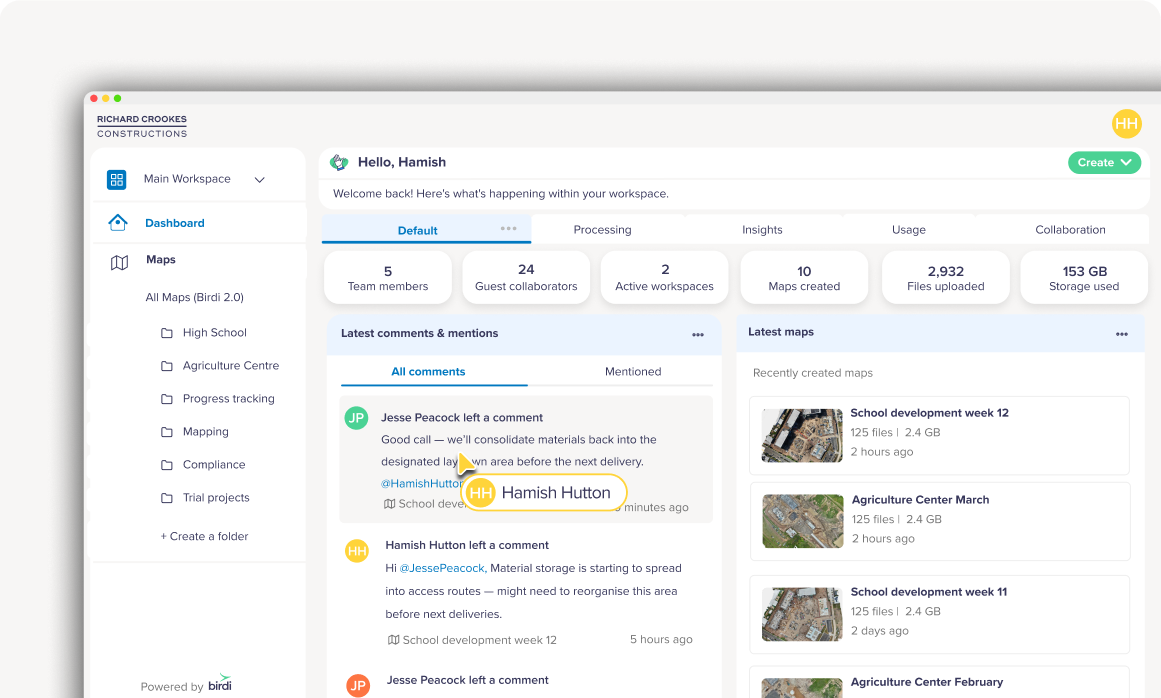Click the High School folder icon
This screenshot has height=698, width=1161.
(167, 333)
